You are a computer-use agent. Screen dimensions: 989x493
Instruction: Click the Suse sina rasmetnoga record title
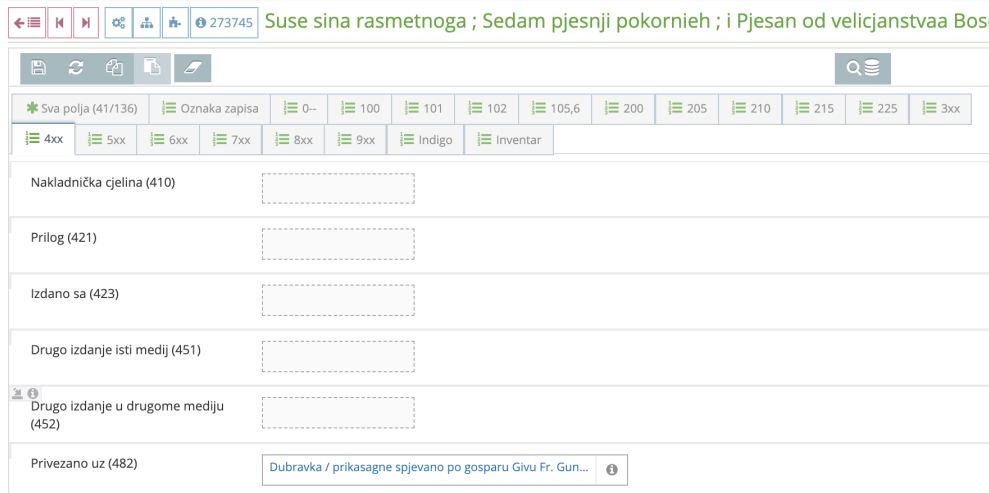pos(626,22)
